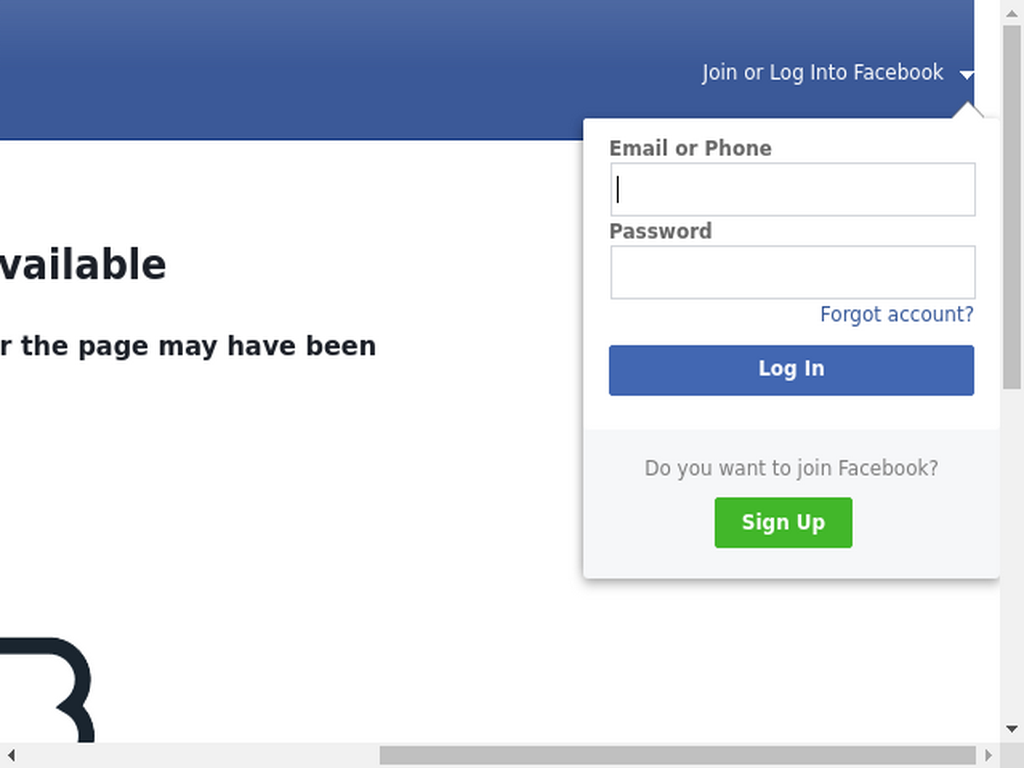Click the horizontal scrollbar left arrow

click(11, 755)
